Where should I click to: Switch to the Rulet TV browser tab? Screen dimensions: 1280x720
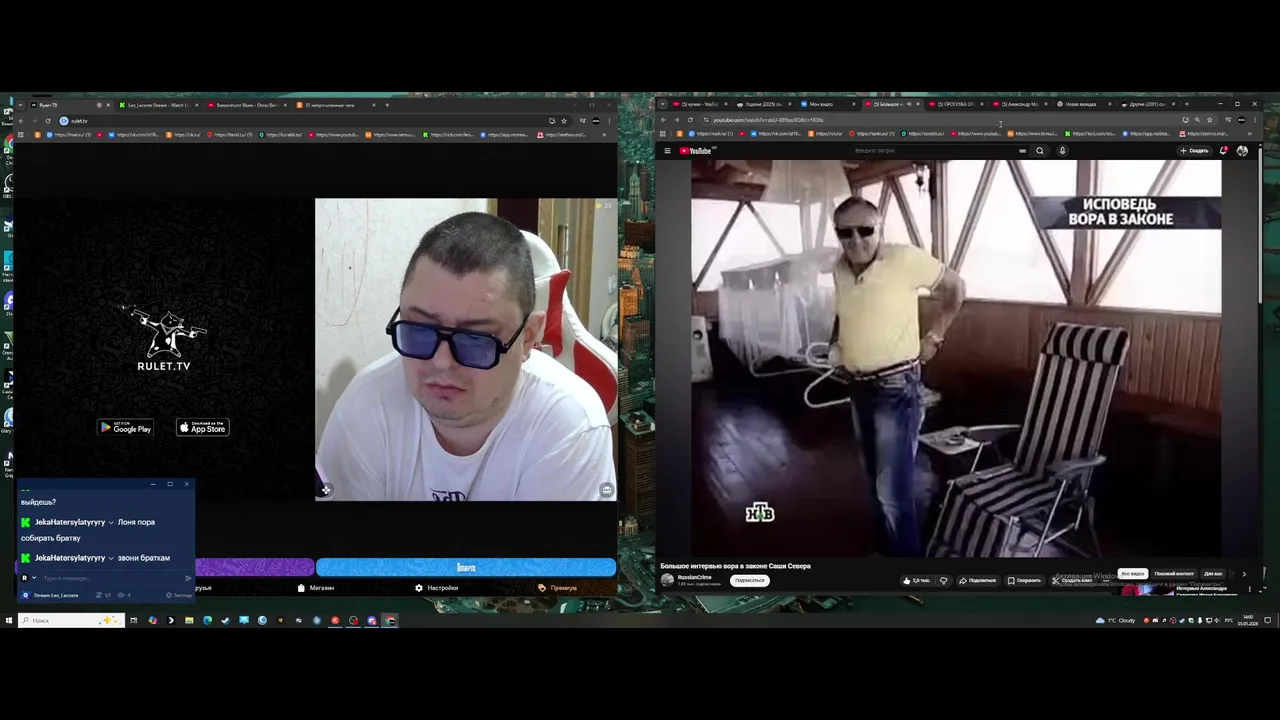click(68, 105)
